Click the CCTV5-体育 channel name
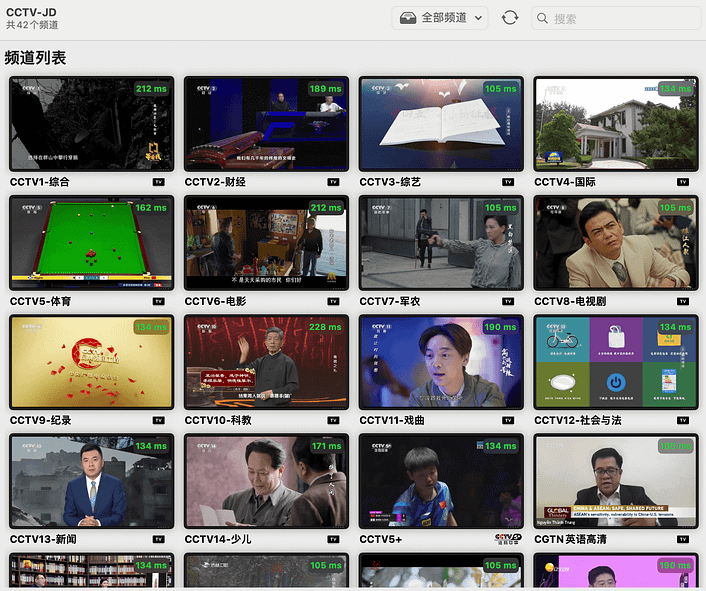Screen dimensions: 706x591 click(x=41, y=301)
